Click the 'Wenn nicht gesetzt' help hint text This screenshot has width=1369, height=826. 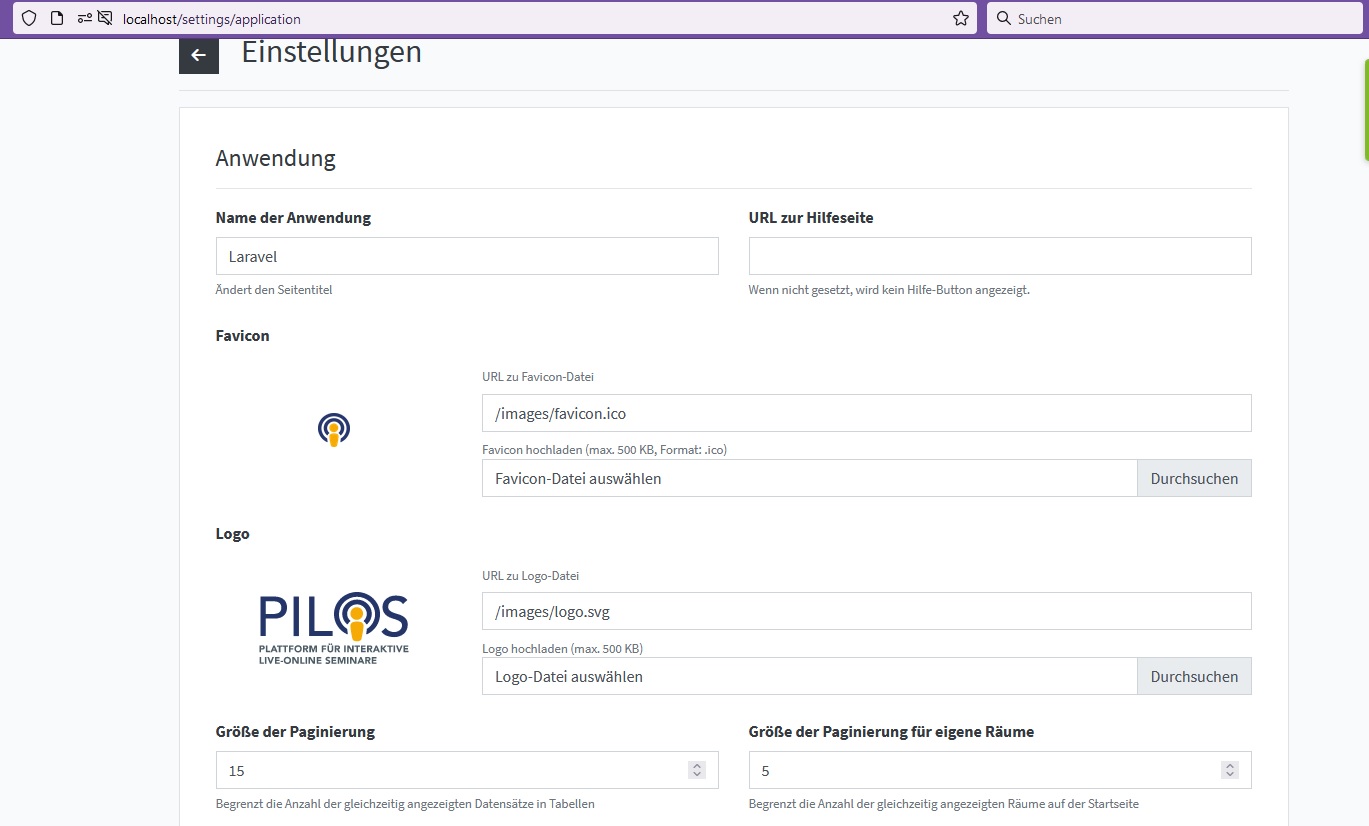(889, 290)
